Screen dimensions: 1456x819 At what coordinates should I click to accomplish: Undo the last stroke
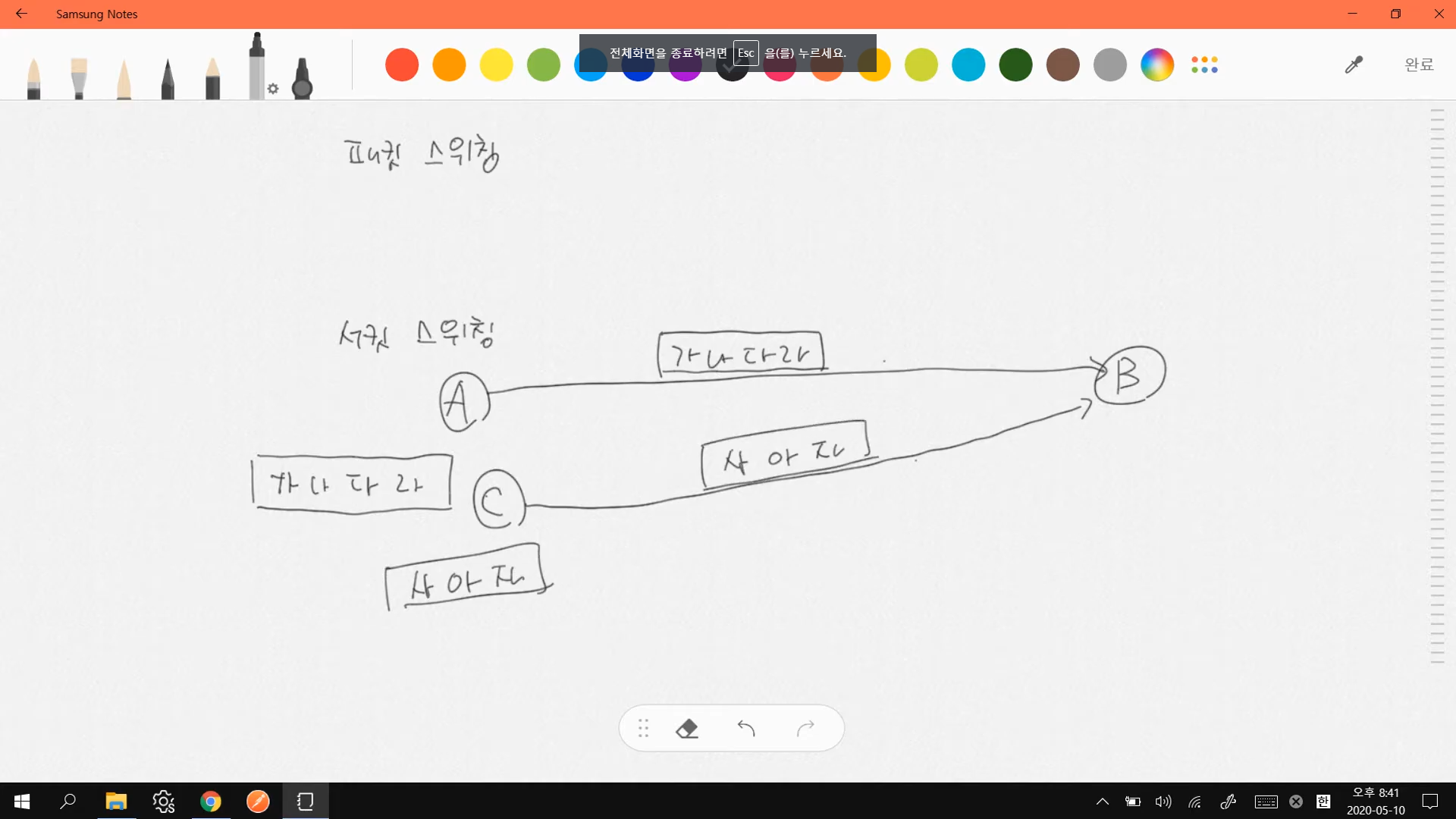pyautogui.click(x=746, y=729)
